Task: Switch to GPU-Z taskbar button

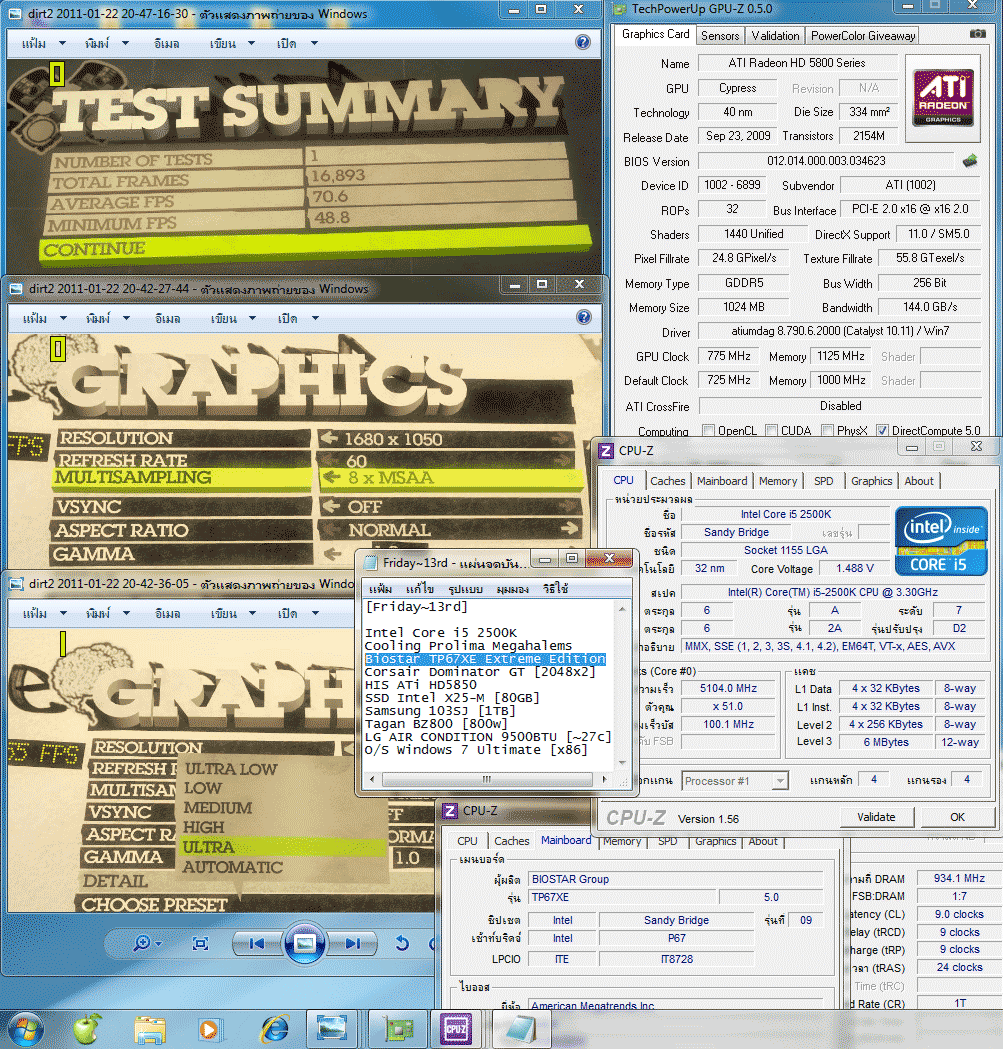Action: (x=399, y=1029)
